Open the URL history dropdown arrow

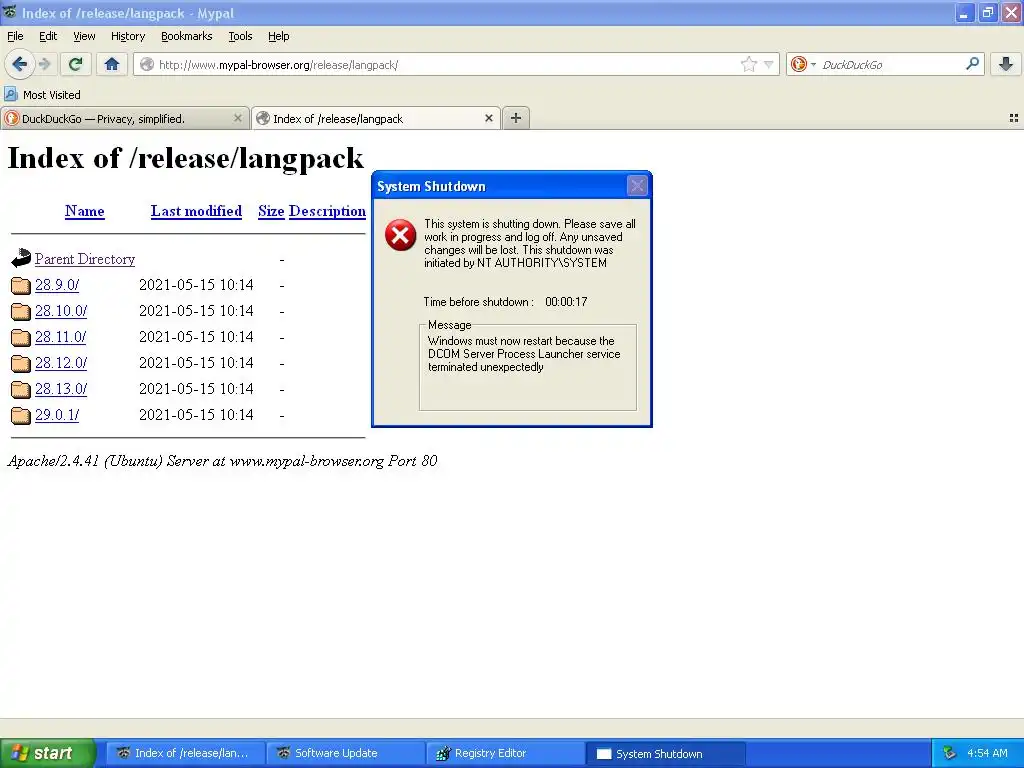pos(769,64)
